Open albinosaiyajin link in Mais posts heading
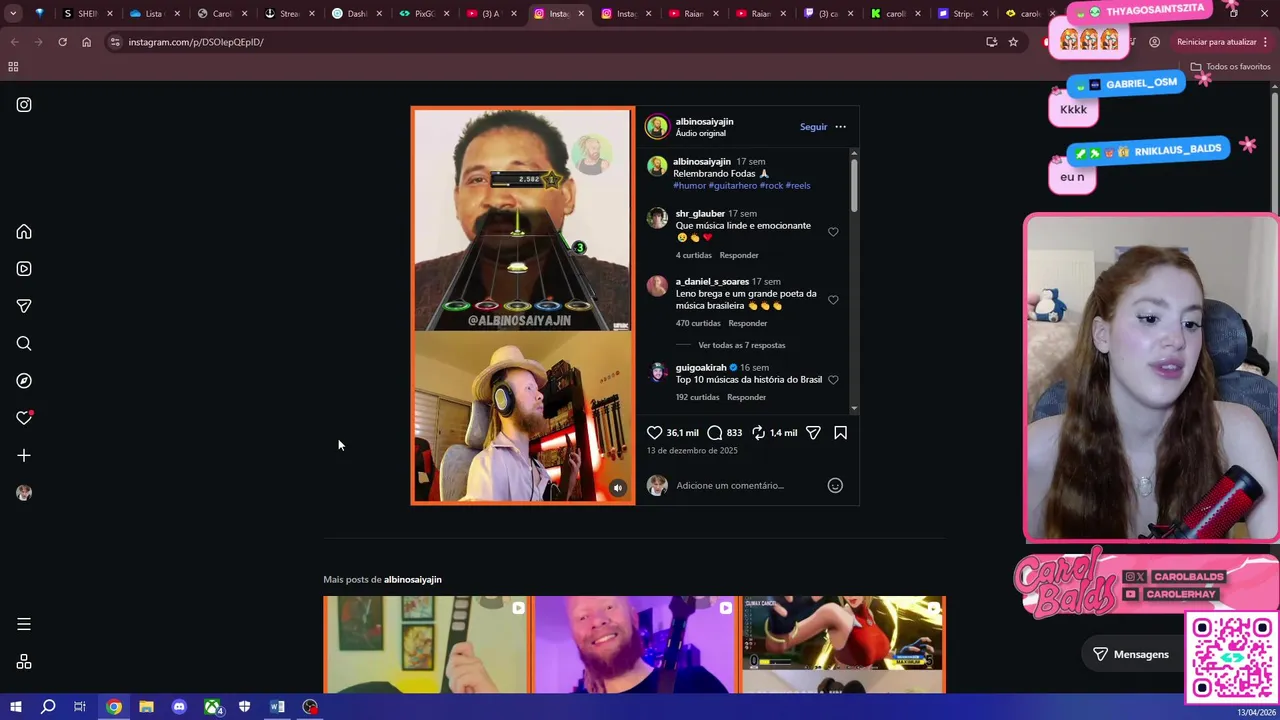The height and width of the screenshot is (720, 1280). (413, 580)
